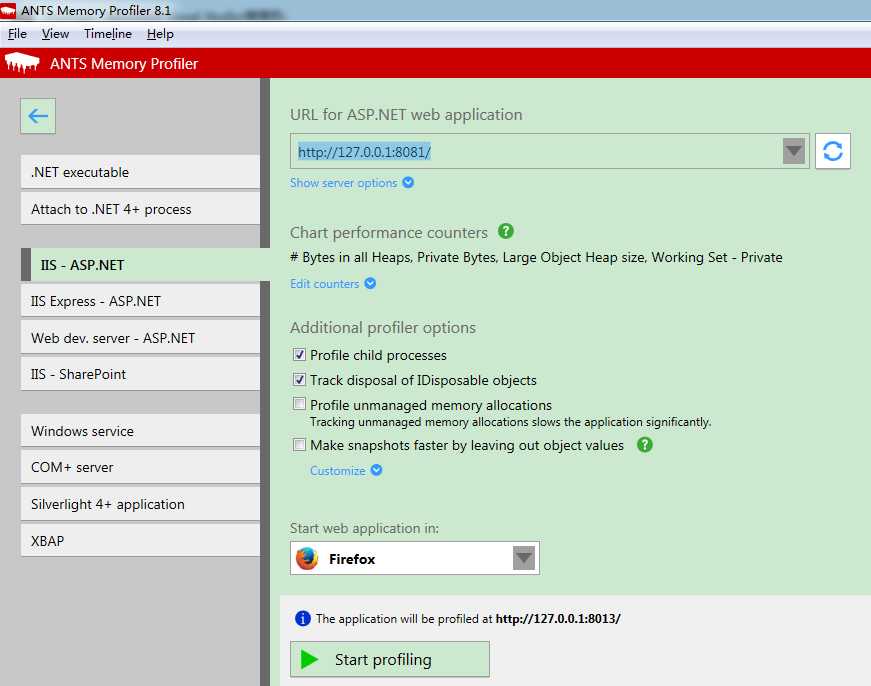Expand Customize snapshot options
871x686 pixels.
(x=346, y=470)
